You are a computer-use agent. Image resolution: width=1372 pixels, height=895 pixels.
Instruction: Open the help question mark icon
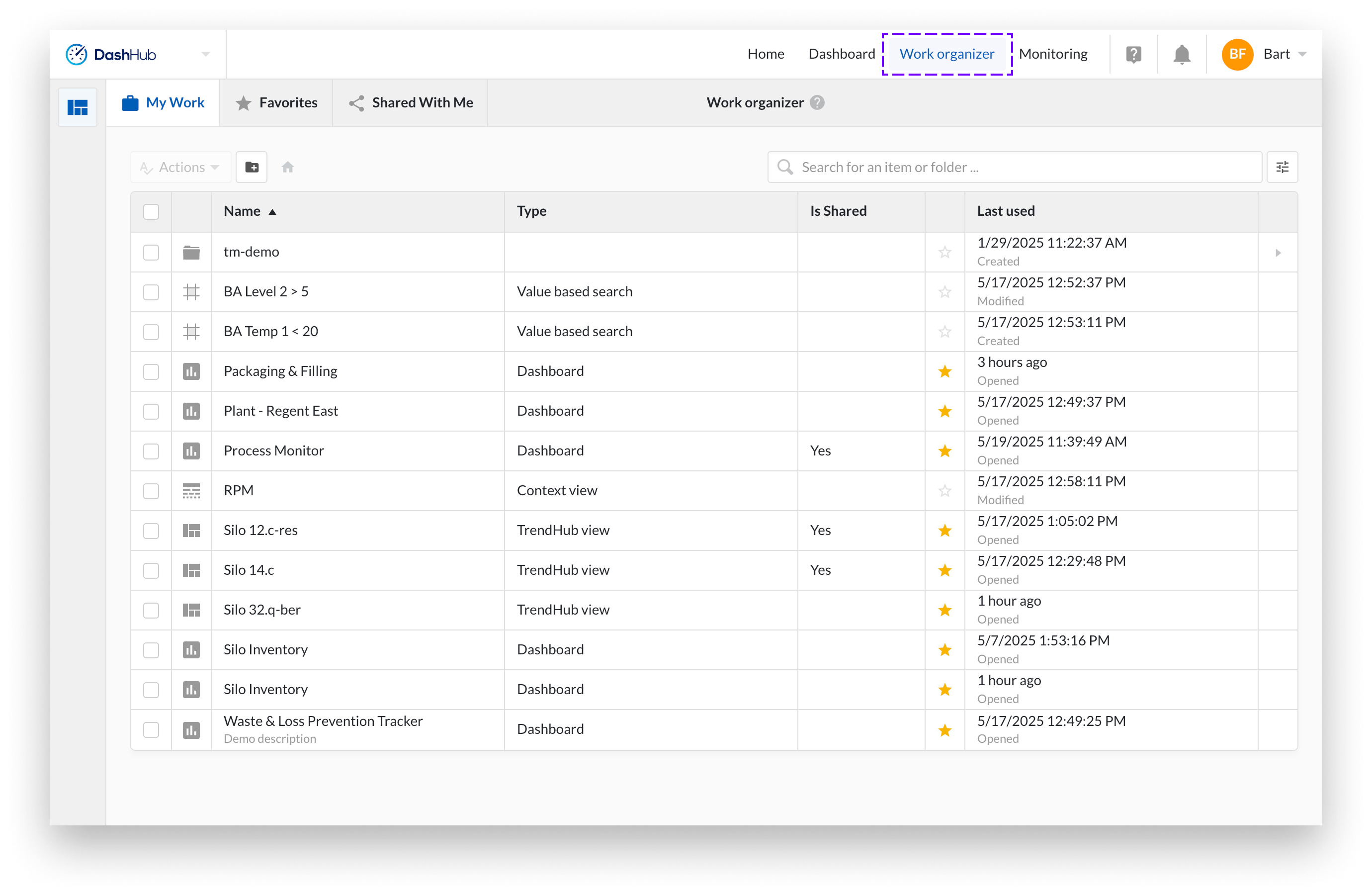pyautogui.click(x=1133, y=54)
